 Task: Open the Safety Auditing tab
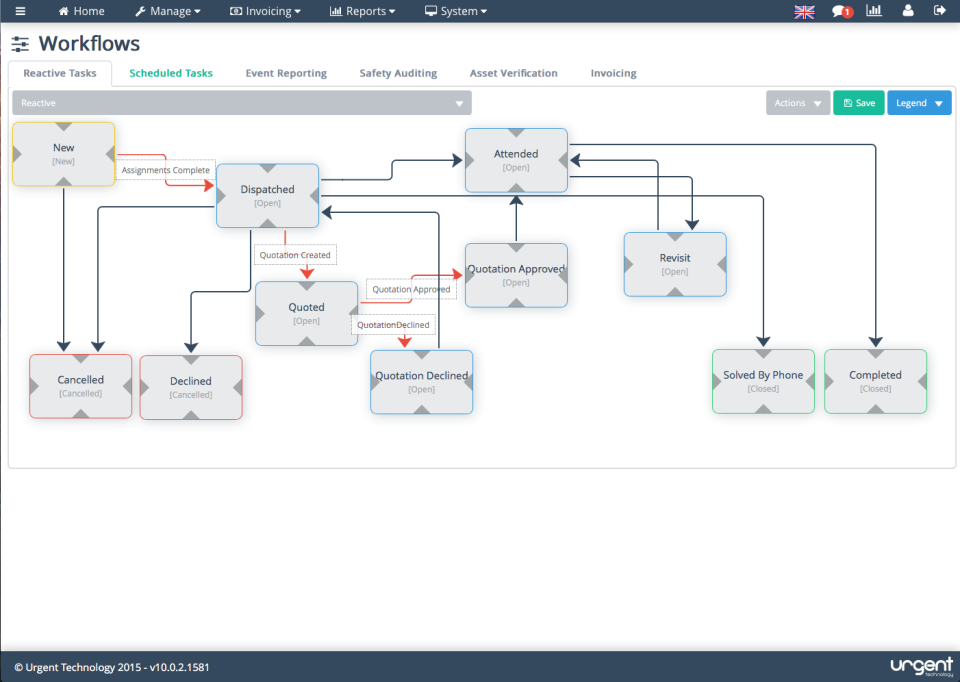point(397,73)
